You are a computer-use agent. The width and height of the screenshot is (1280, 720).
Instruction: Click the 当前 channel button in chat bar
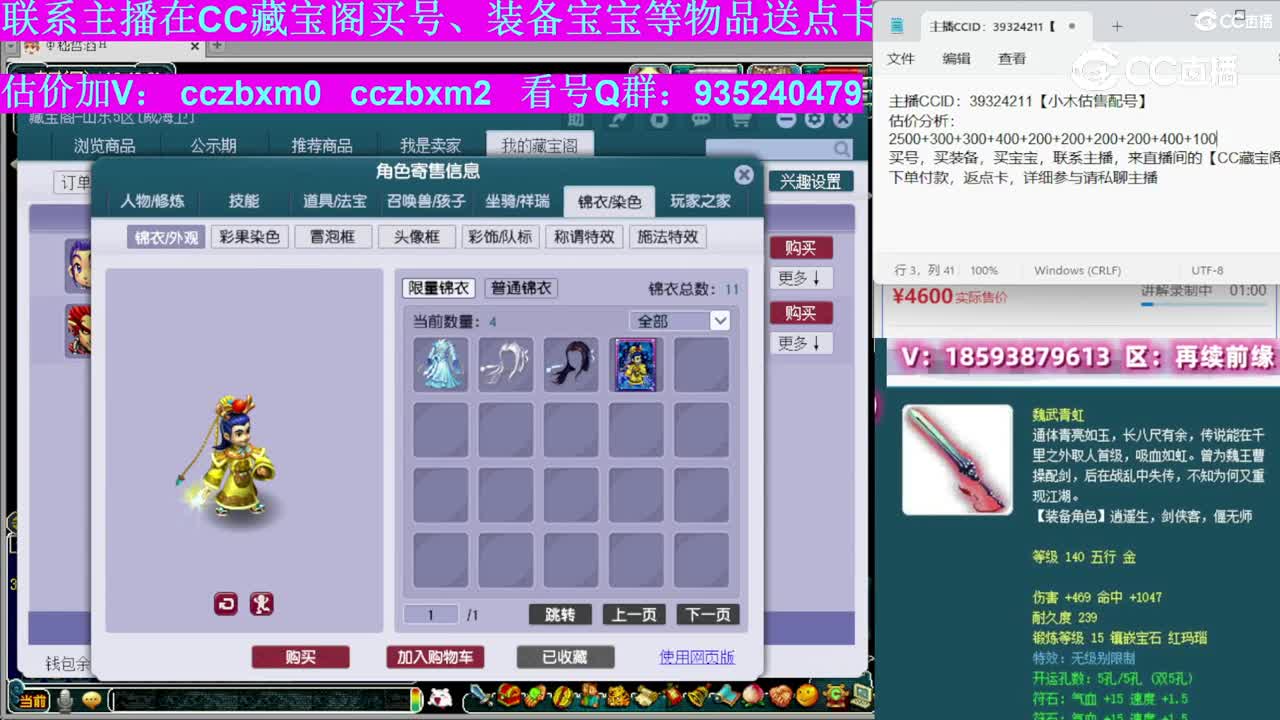click(32, 701)
